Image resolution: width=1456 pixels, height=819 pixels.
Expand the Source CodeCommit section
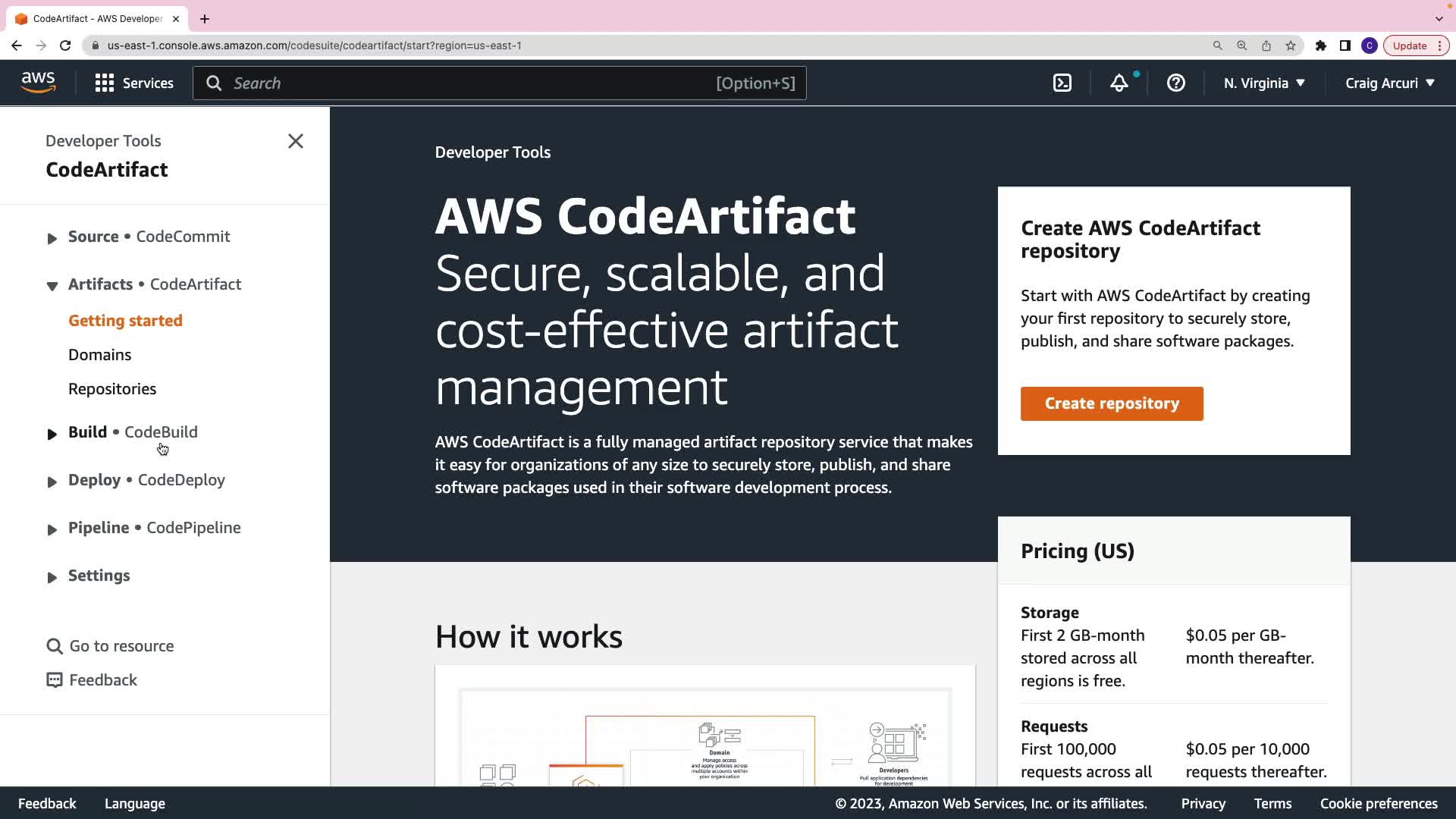click(x=52, y=239)
